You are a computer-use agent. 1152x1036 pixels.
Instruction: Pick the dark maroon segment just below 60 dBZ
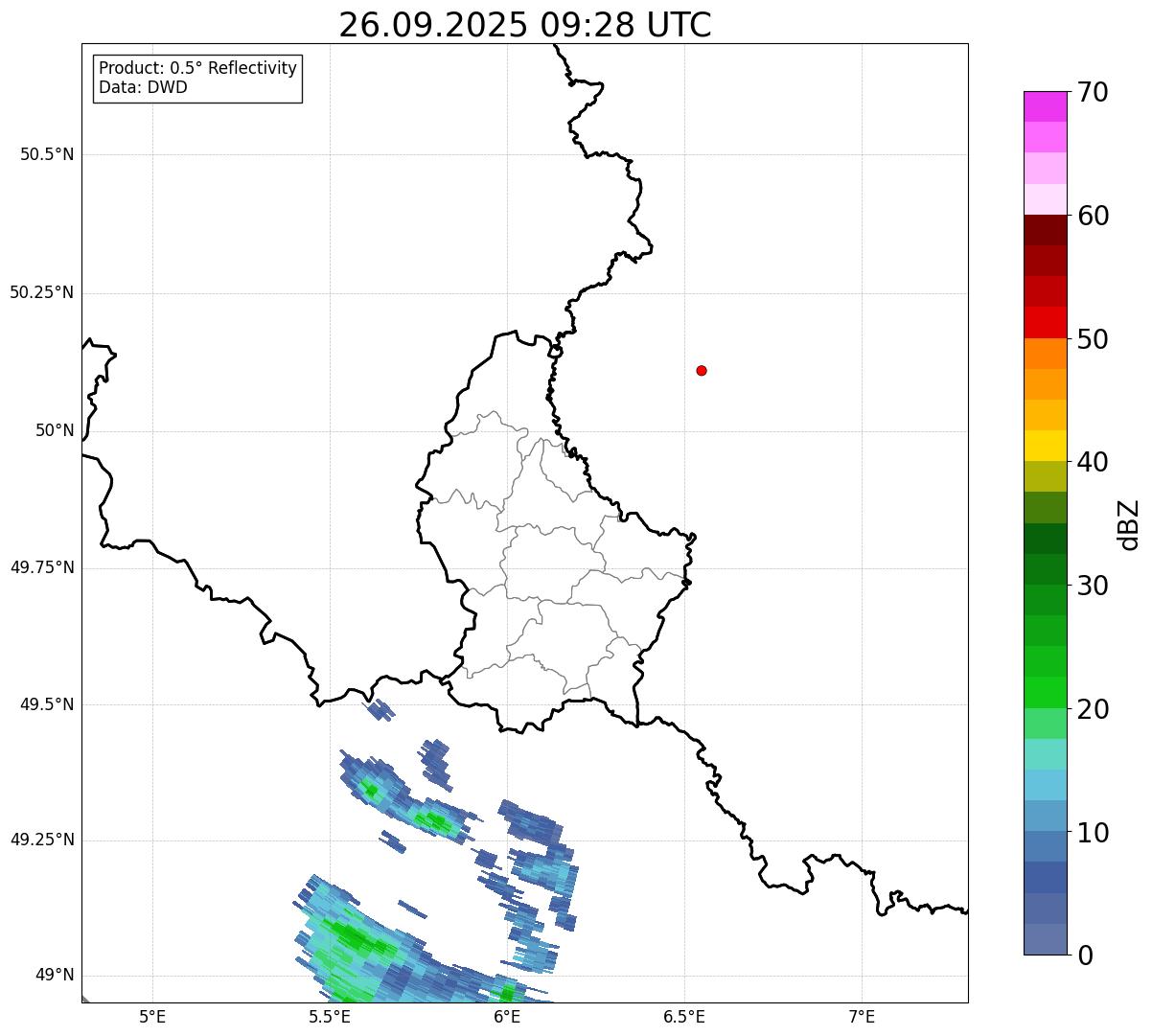click(1046, 230)
